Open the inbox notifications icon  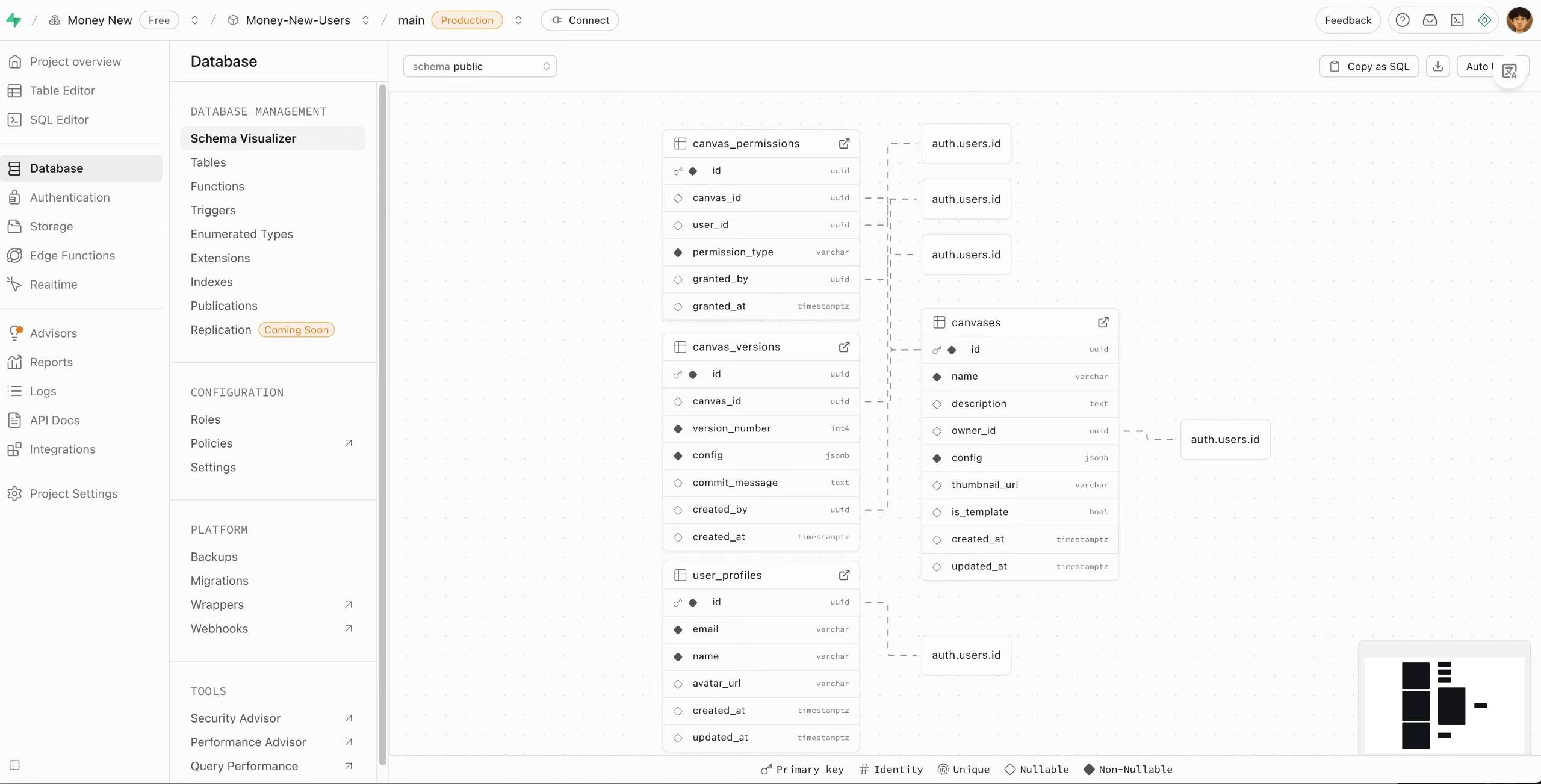1430,20
